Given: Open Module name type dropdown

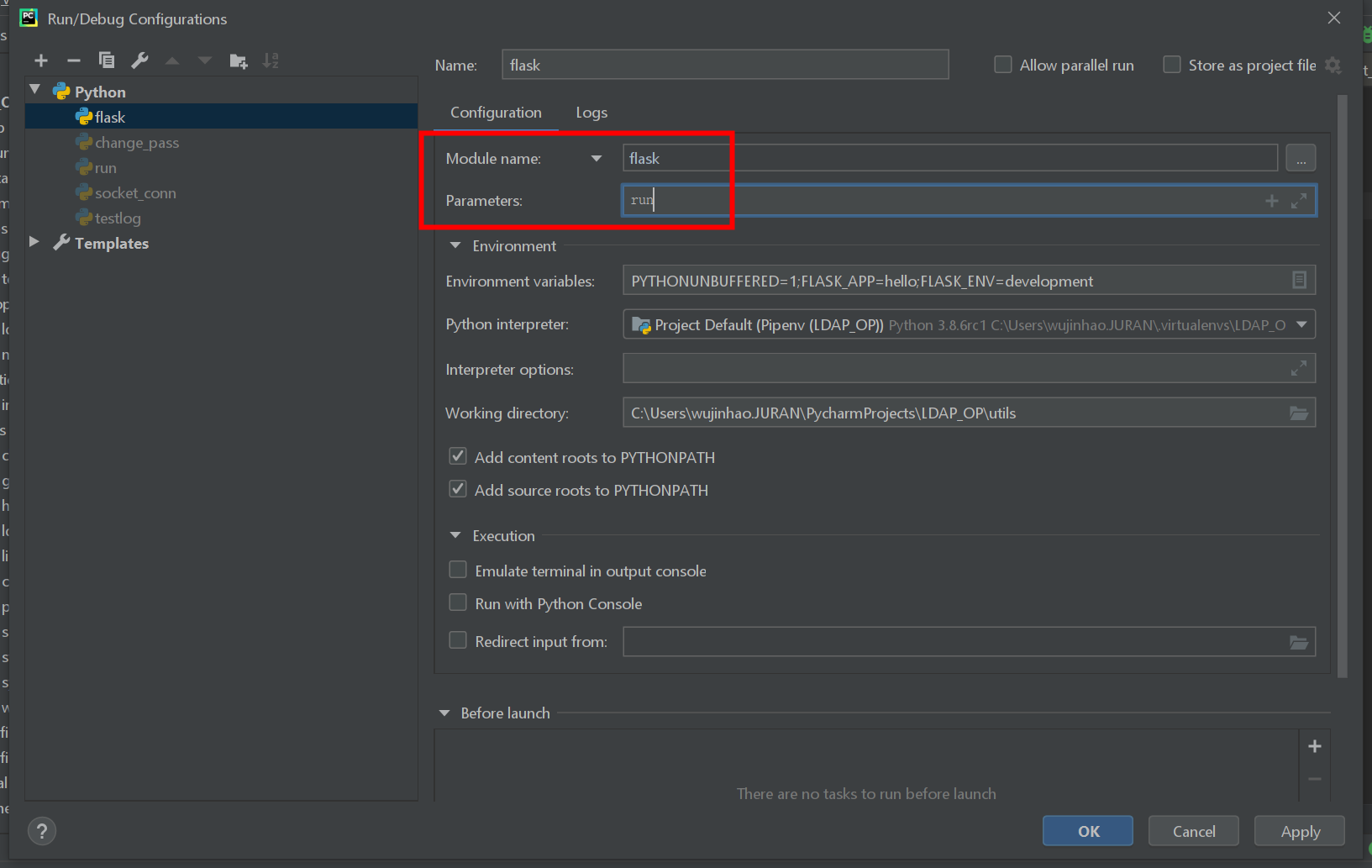Looking at the screenshot, I should [597, 158].
